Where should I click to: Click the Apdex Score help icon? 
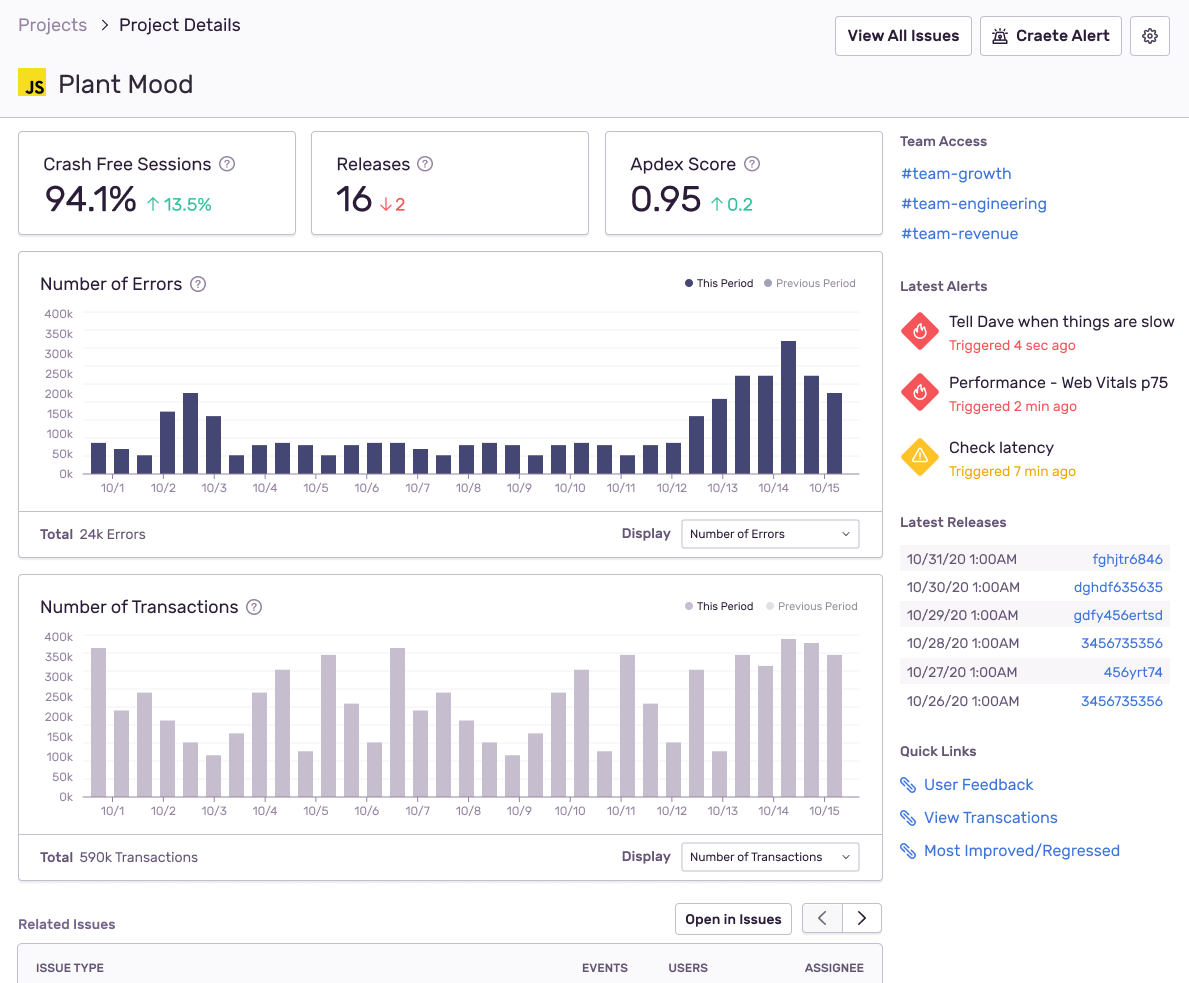(x=751, y=164)
